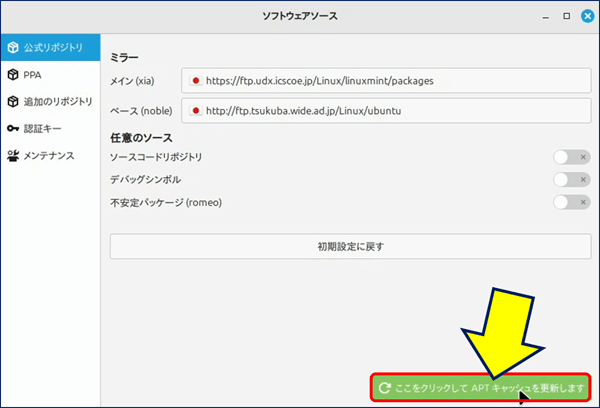Click the 任意のソース heading
The image size is (600, 408).
tap(142, 138)
